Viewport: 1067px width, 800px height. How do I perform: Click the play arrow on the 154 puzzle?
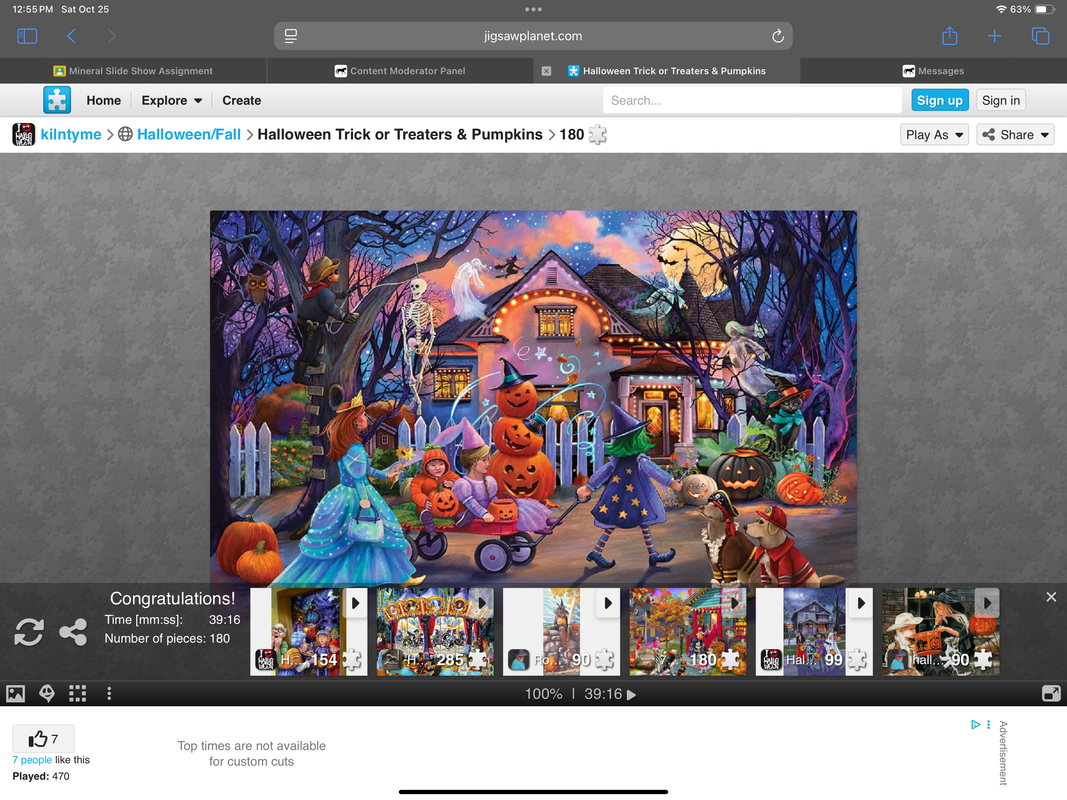355,603
